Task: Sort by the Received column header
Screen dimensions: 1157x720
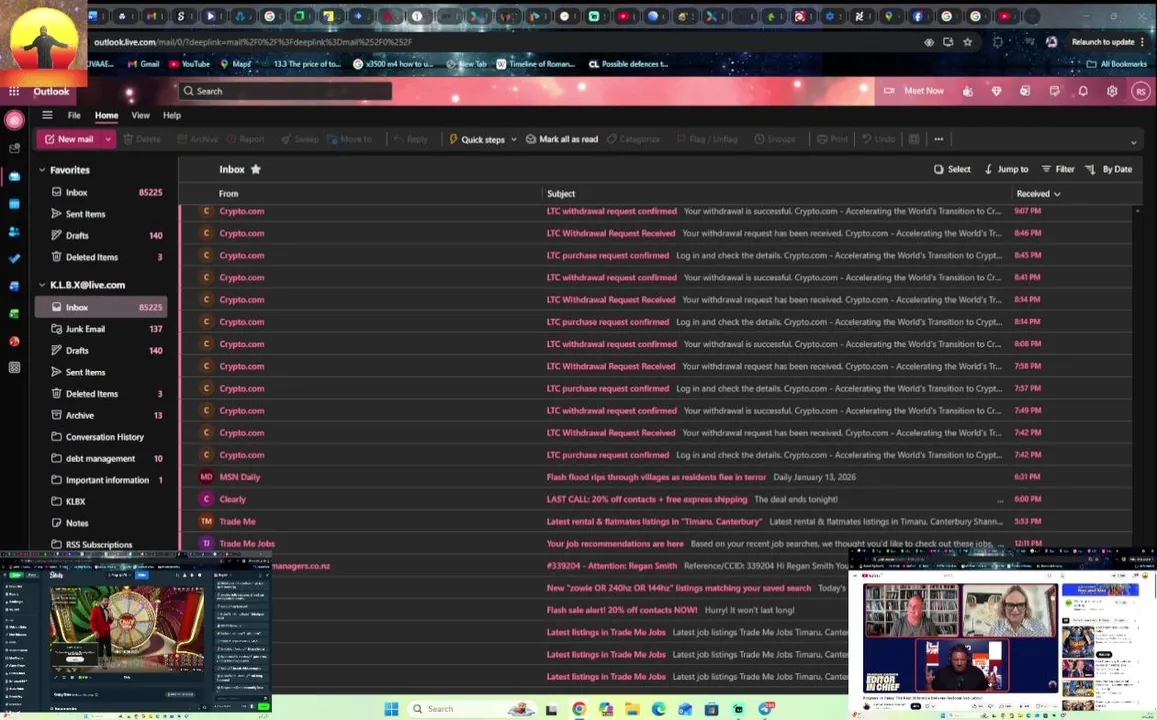Action: tap(1038, 193)
